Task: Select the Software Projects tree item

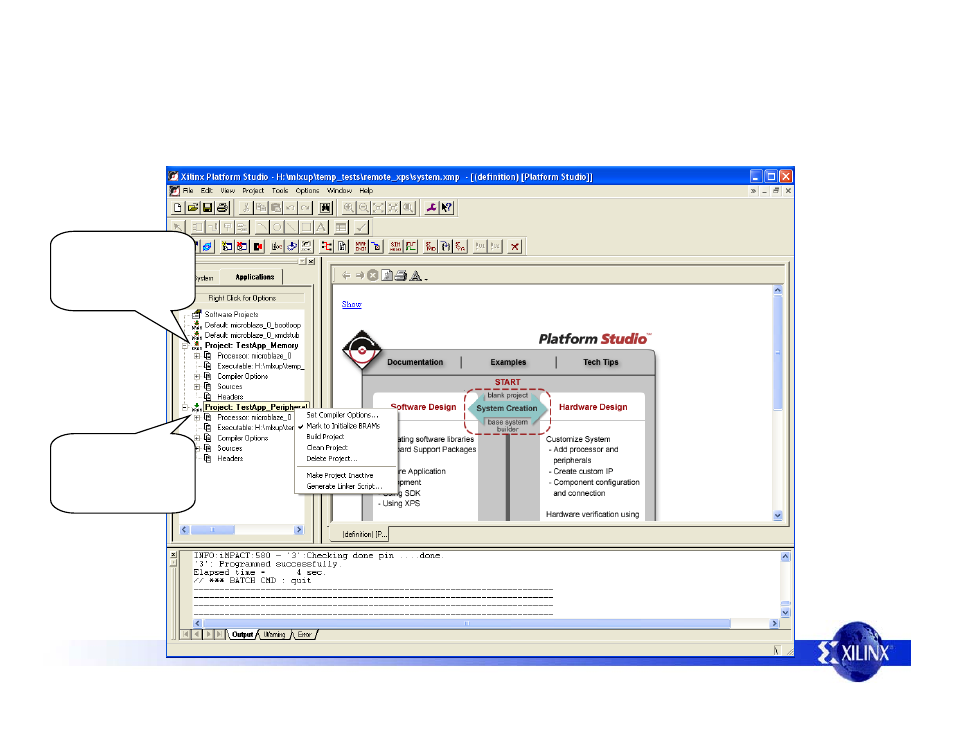Action: (231, 315)
